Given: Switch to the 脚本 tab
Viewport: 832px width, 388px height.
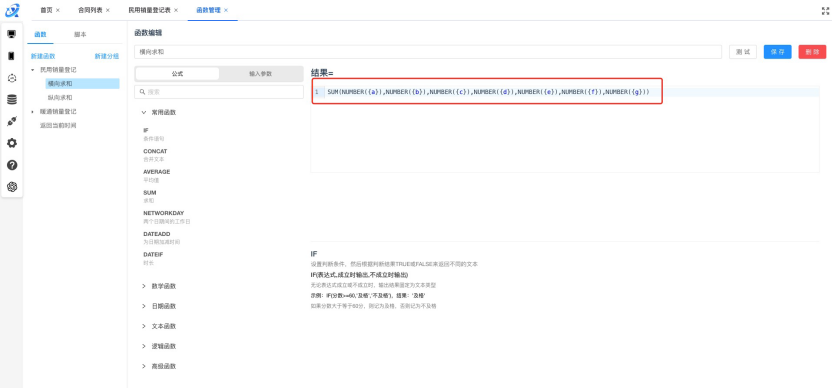Looking at the screenshot, I should click(80, 35).
